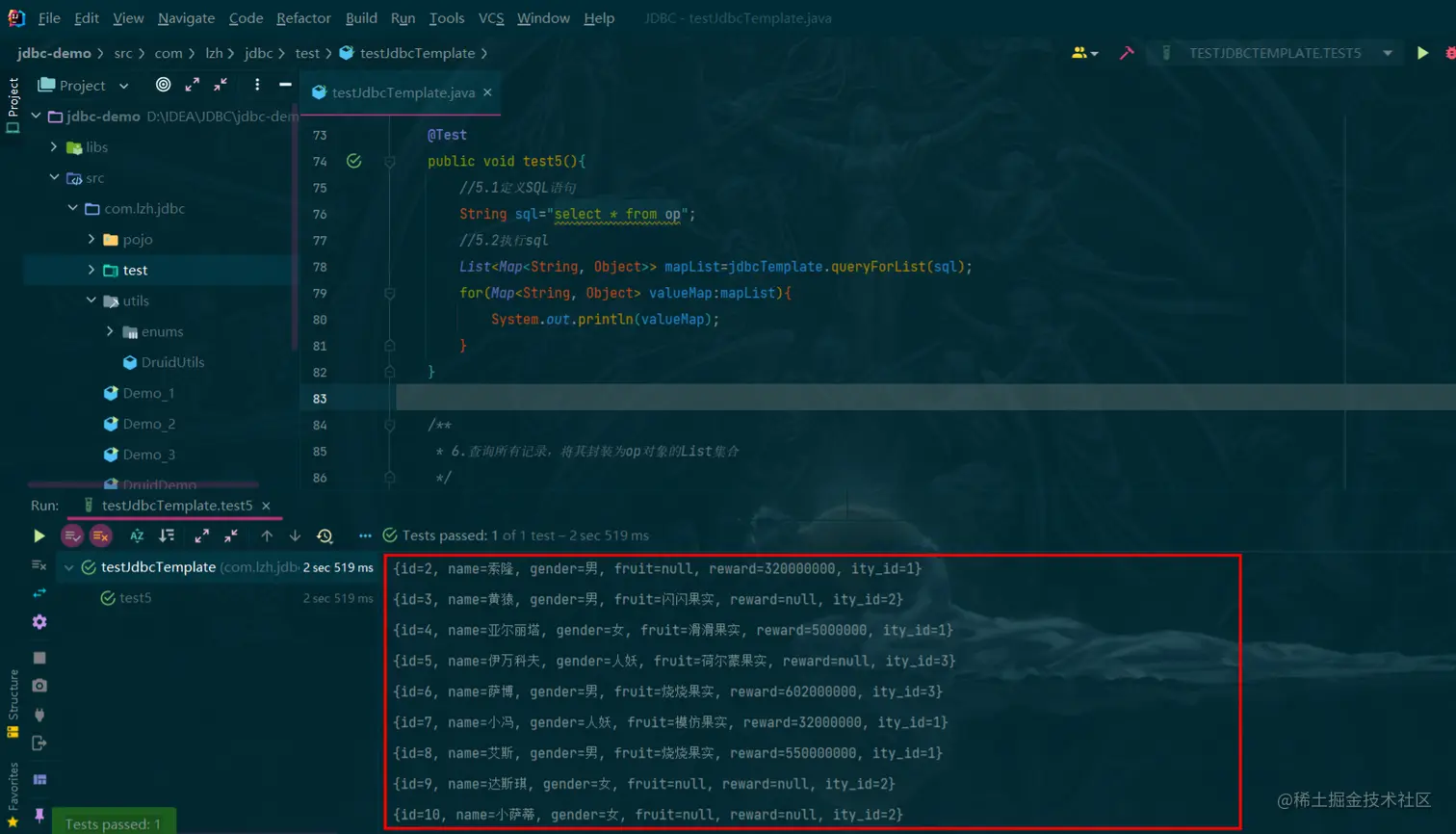Open the Structure tool window tab

click(13, 704)
